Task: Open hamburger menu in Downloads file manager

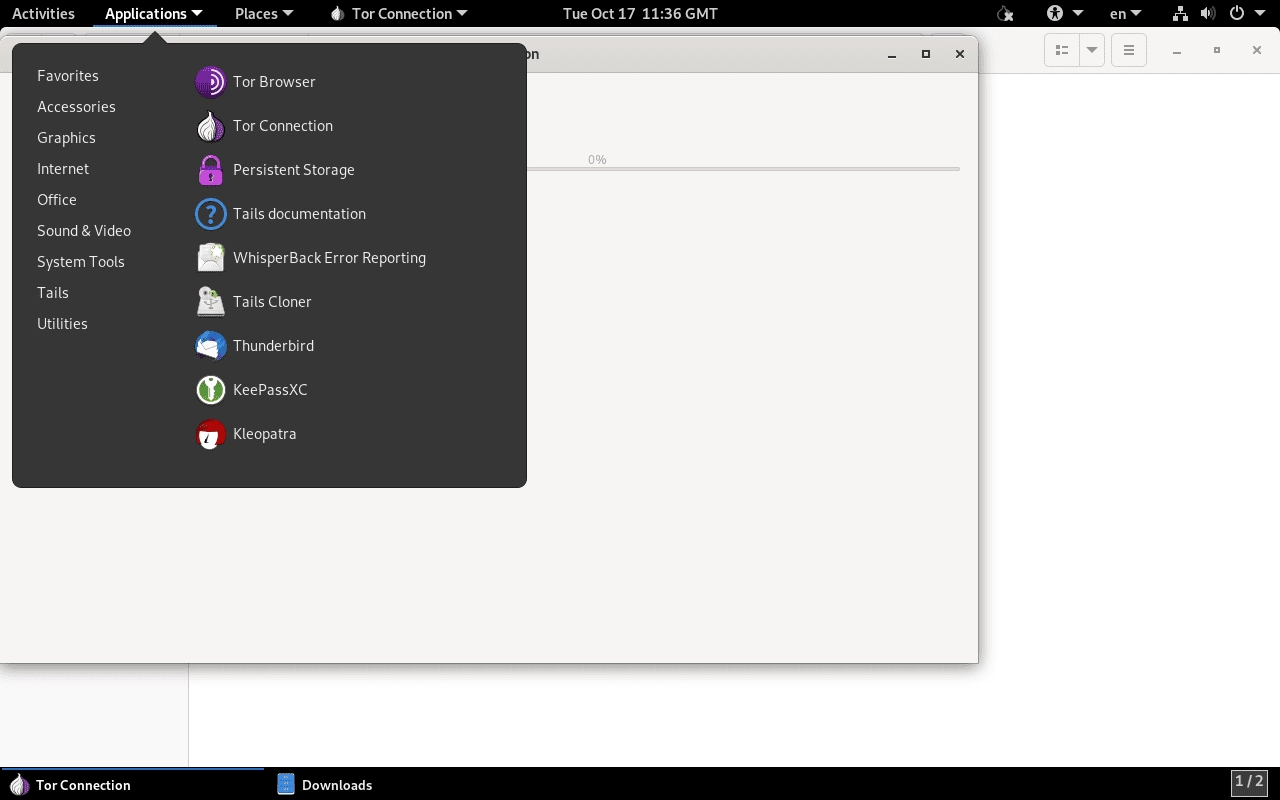Action: pyautogui.click(x=1129, y=50)
